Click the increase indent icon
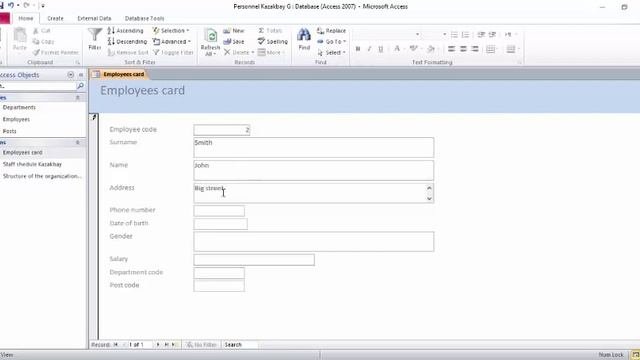 pos(492,35)
